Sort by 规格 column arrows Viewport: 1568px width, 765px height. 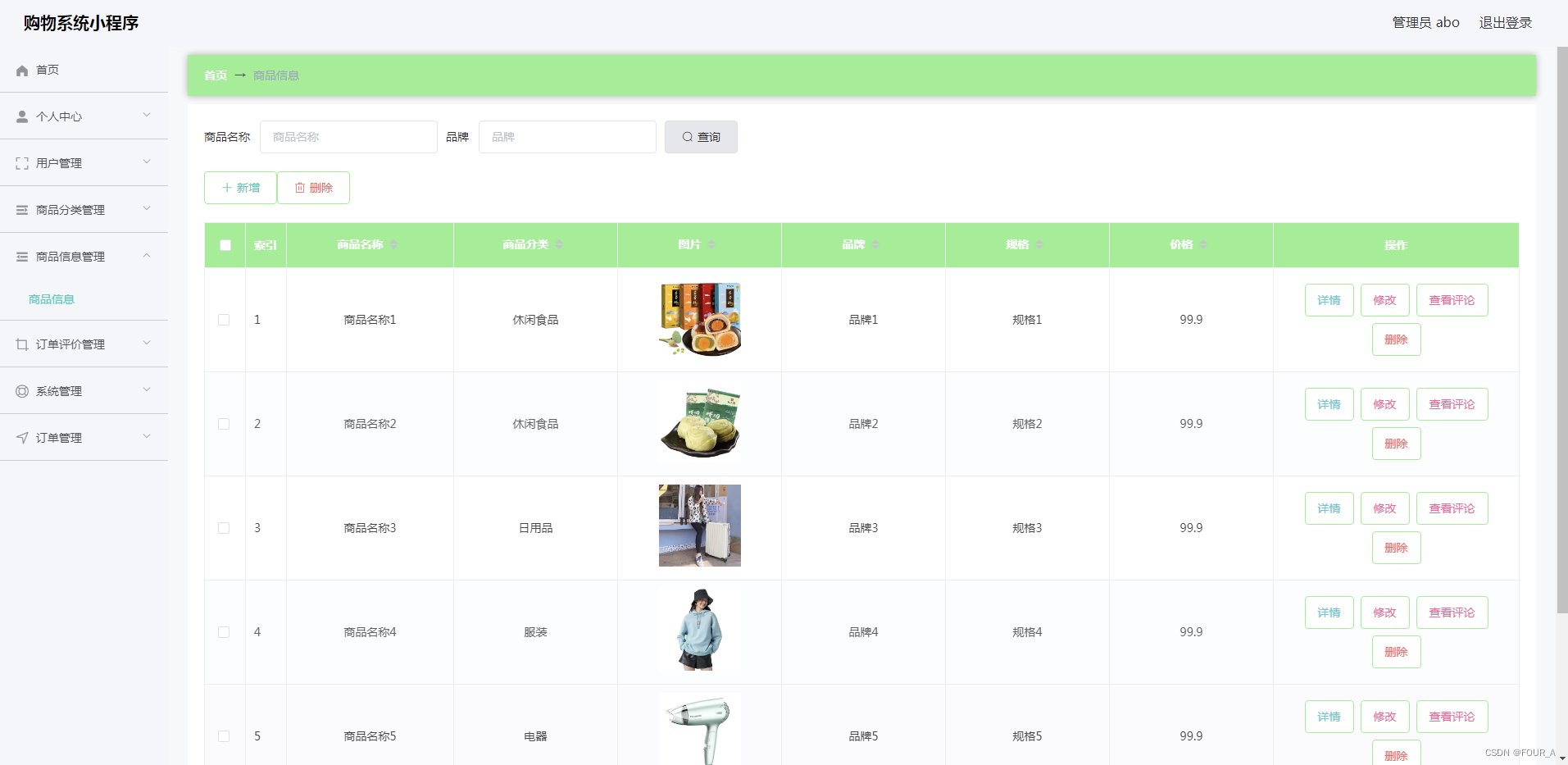[1039, 245]
